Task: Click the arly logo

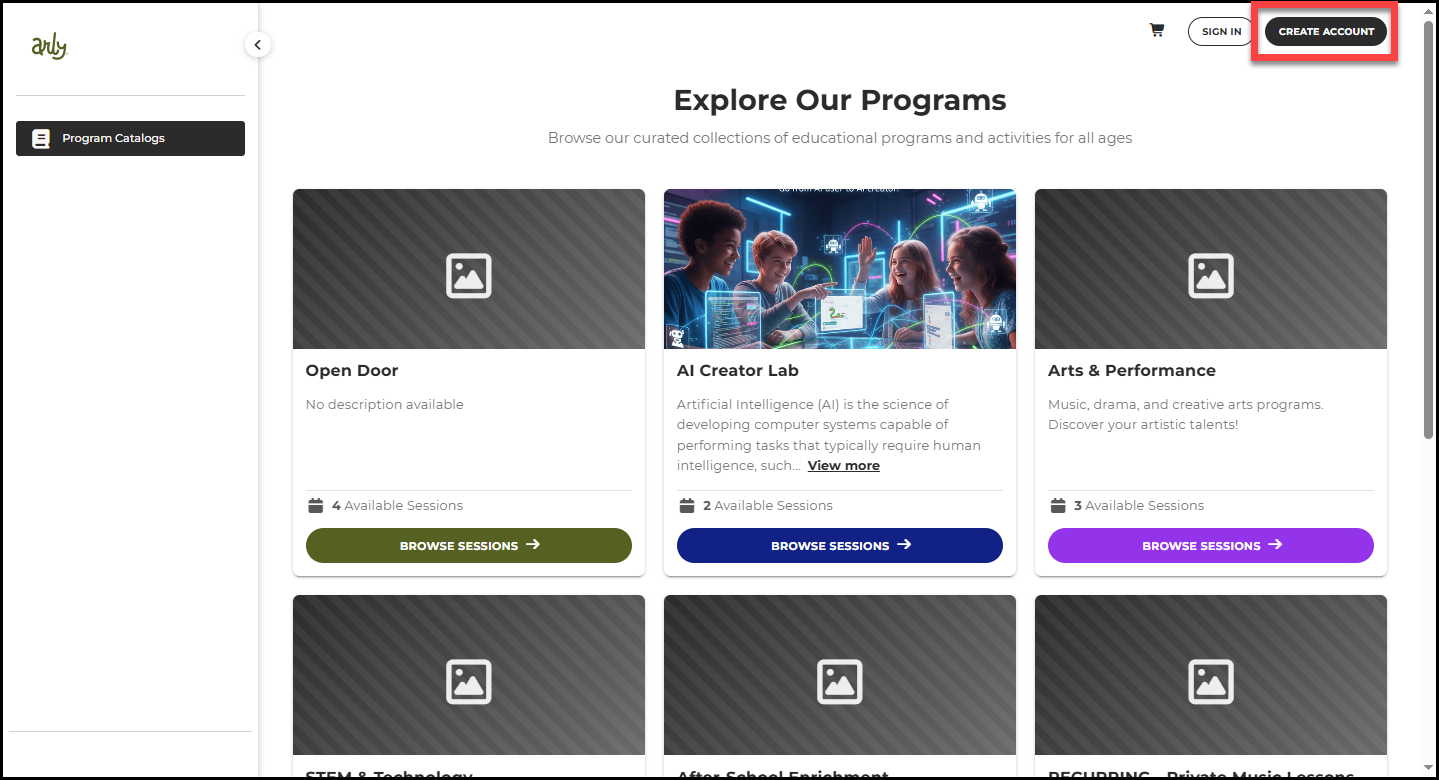Action: 49,46
